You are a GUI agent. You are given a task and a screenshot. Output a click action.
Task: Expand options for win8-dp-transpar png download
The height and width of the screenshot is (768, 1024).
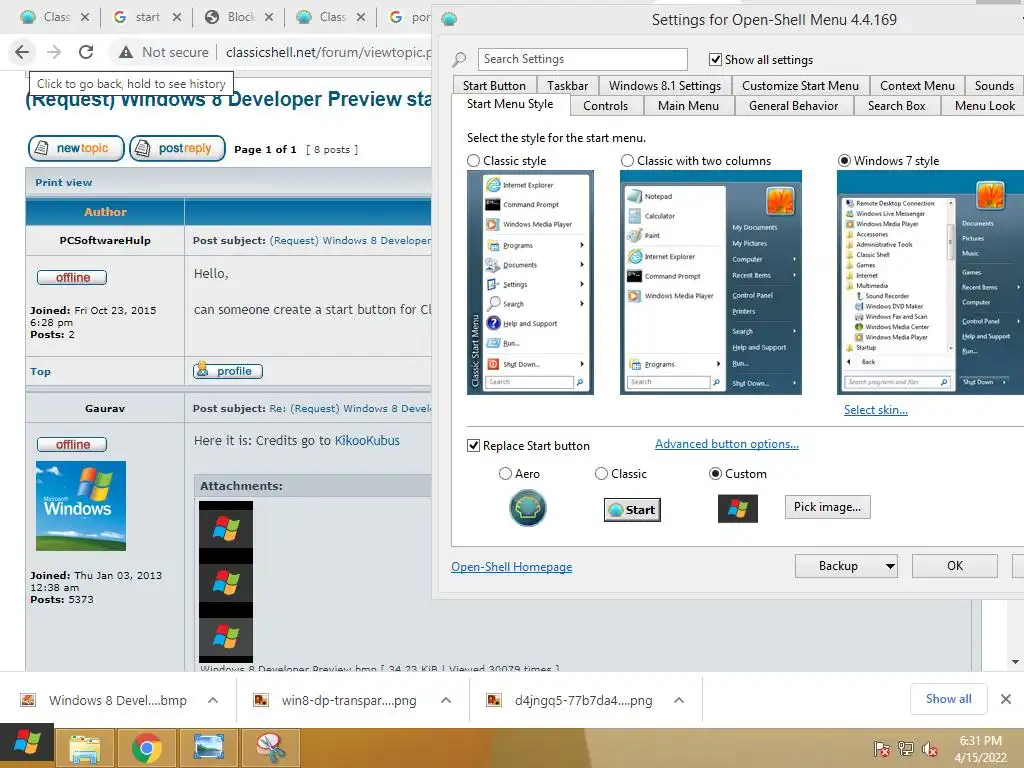point(446,700)
